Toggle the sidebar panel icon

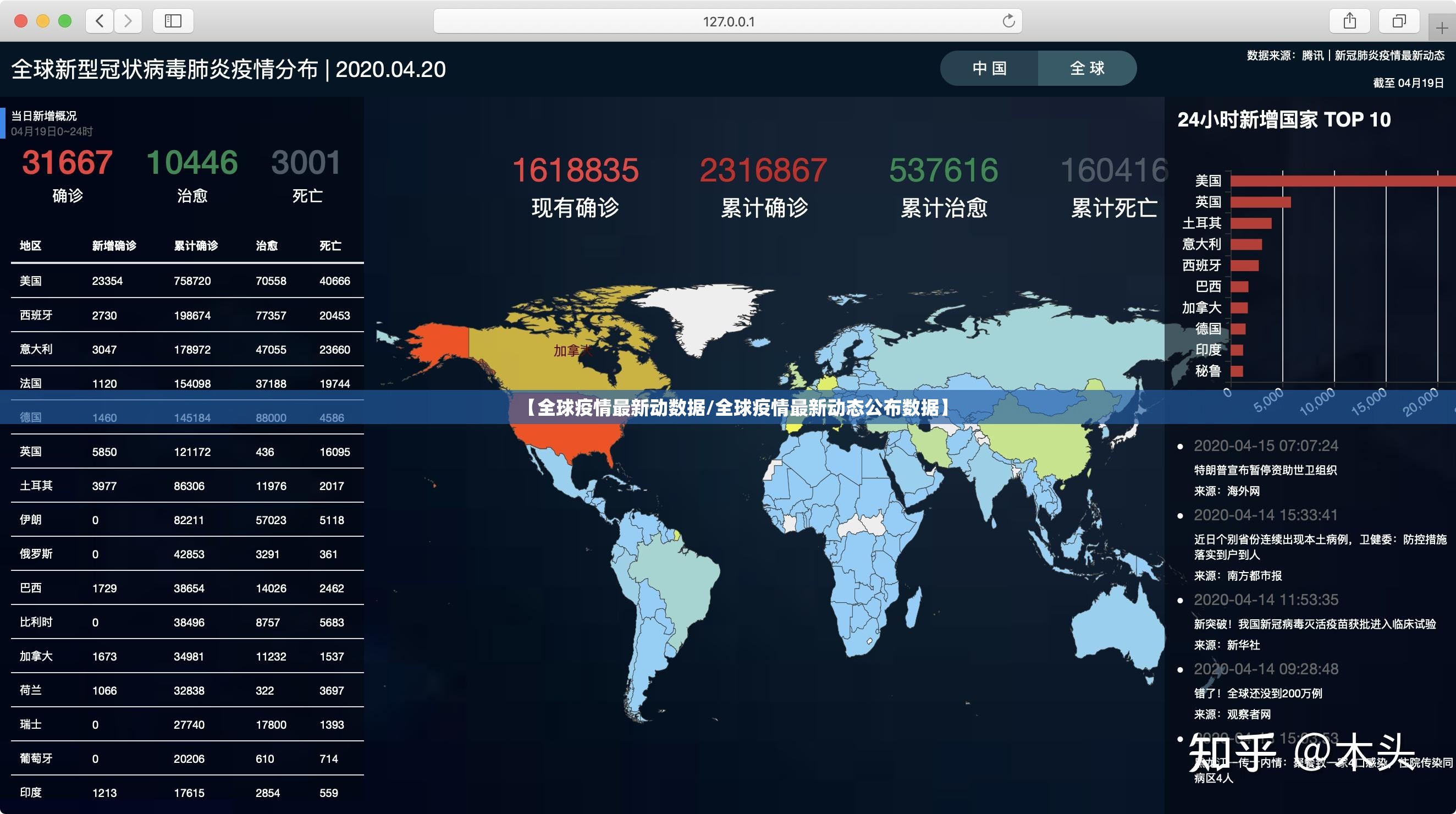[x=173, y=21]
